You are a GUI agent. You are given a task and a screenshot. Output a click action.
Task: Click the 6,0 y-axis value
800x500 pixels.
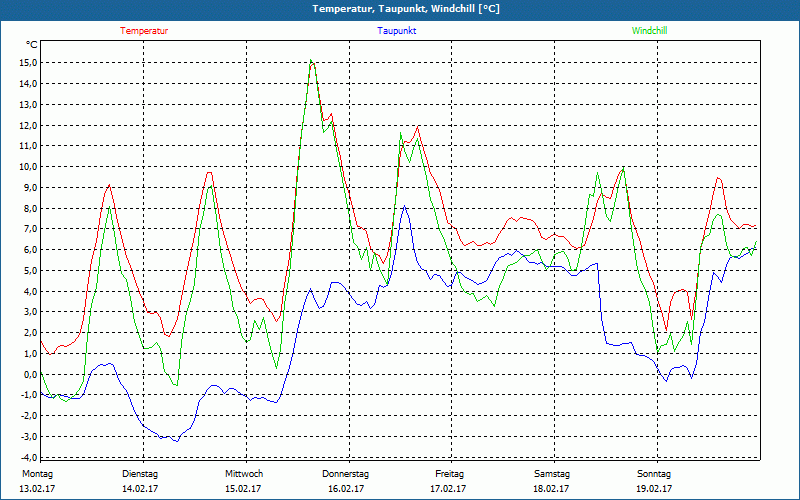(31, 250)
